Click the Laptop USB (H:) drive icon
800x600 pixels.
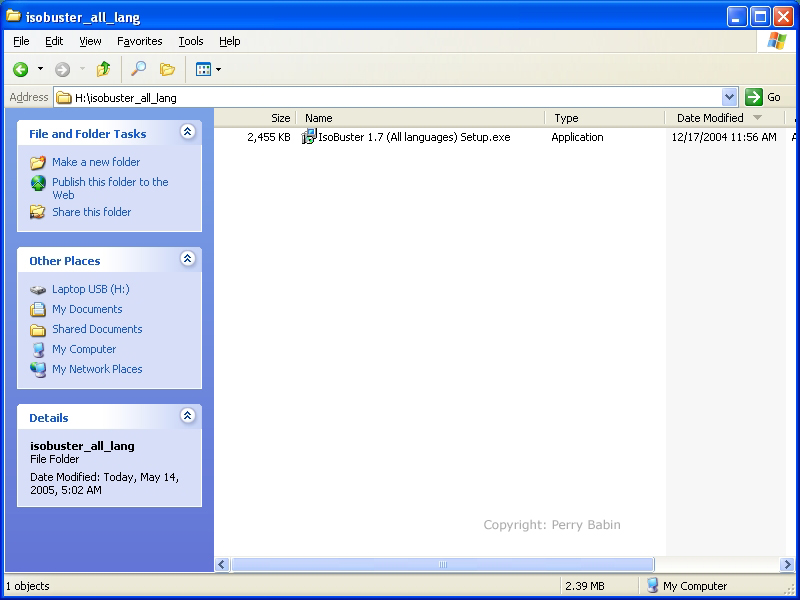tap(38, 289)
